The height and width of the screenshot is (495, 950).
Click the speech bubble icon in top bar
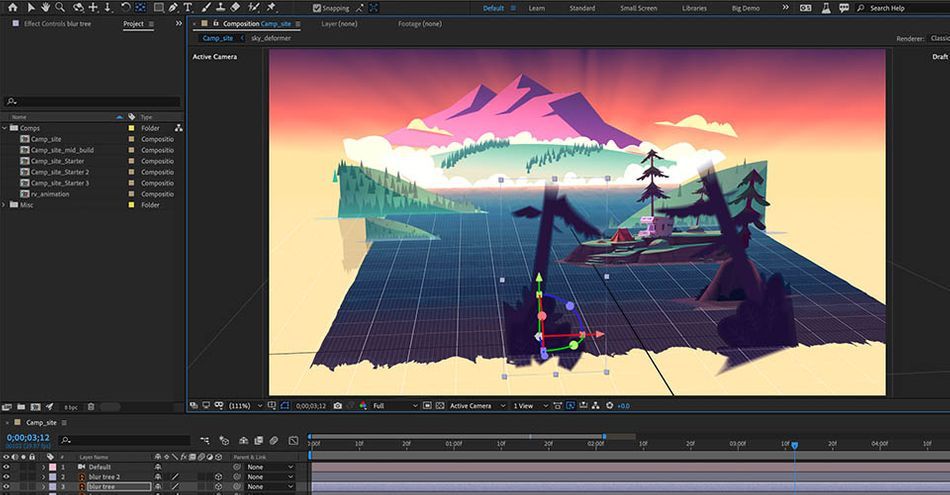tap(844, 8)
